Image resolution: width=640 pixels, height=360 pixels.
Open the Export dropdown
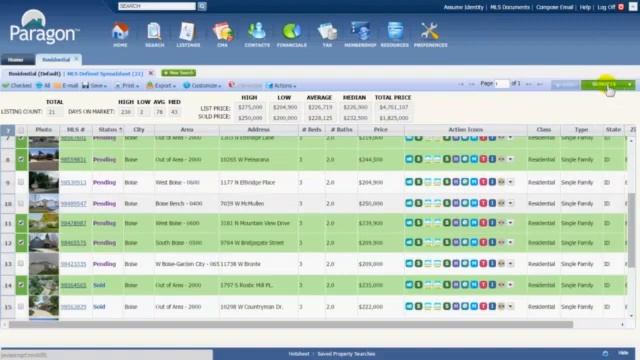[161, 86]
